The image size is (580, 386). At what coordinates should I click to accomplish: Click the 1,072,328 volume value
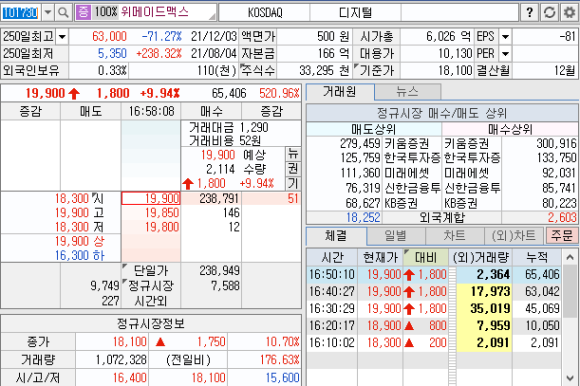(121, 359)
